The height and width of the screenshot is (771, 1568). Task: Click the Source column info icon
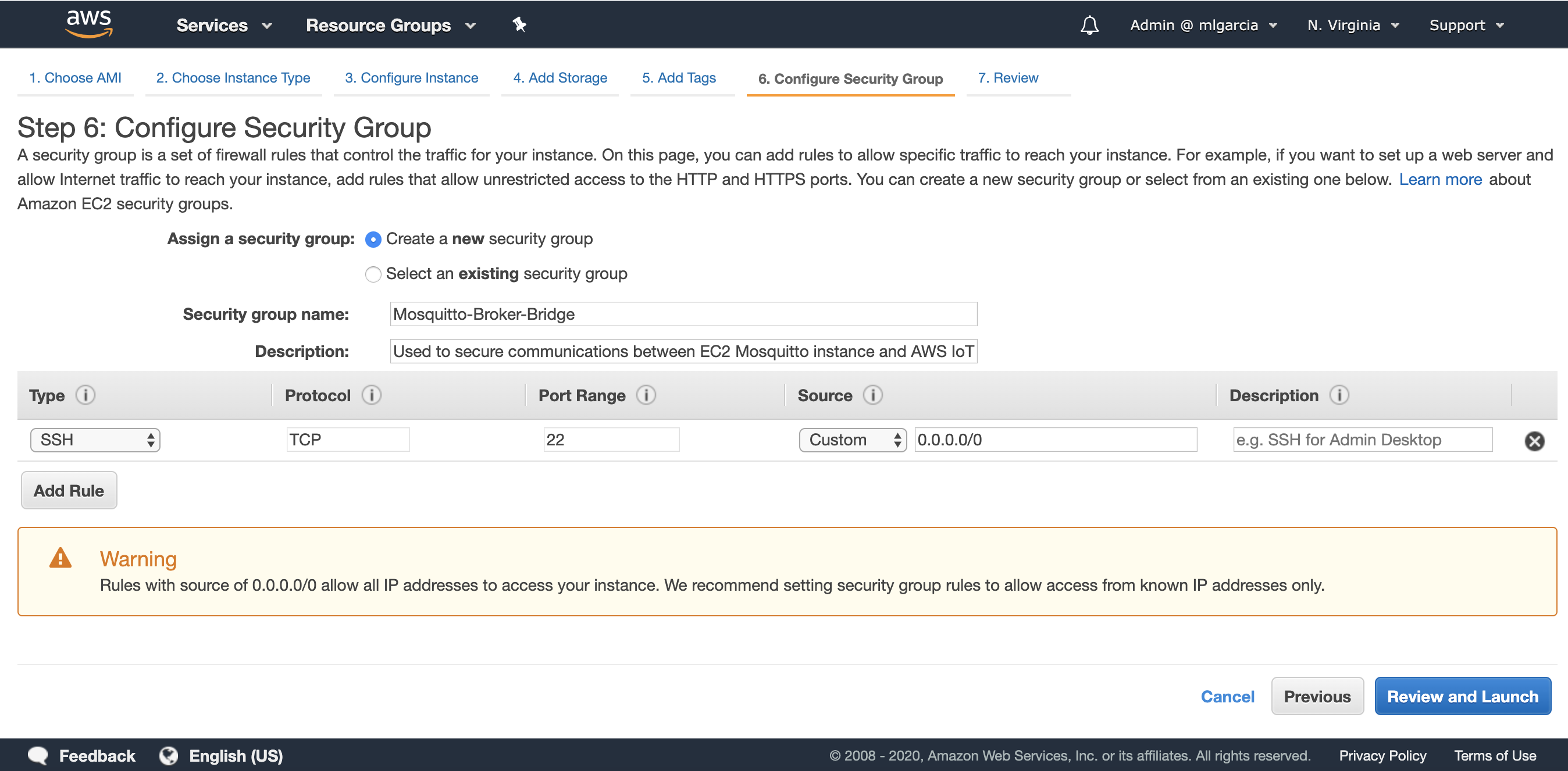pos(872,395)
